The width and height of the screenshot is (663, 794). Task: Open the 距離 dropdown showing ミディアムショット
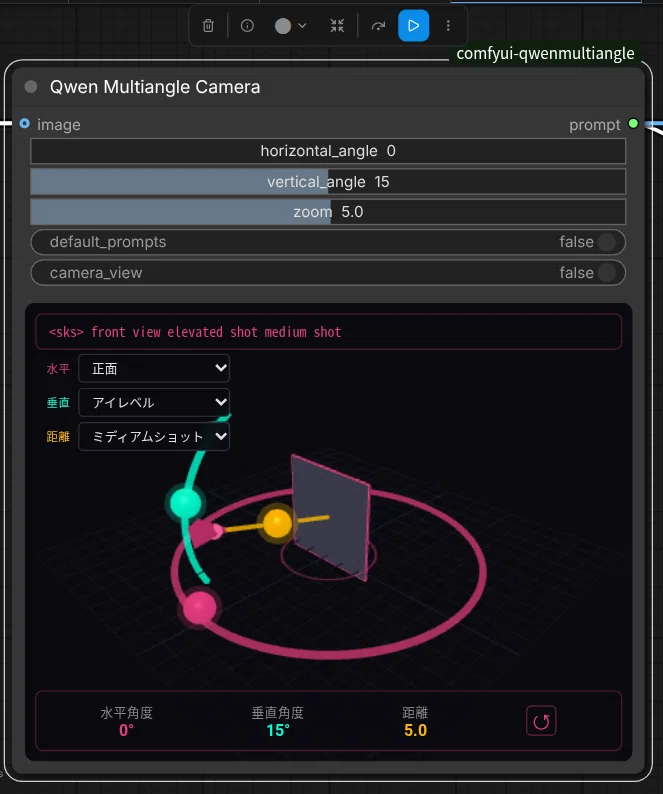tap(154, 436)
